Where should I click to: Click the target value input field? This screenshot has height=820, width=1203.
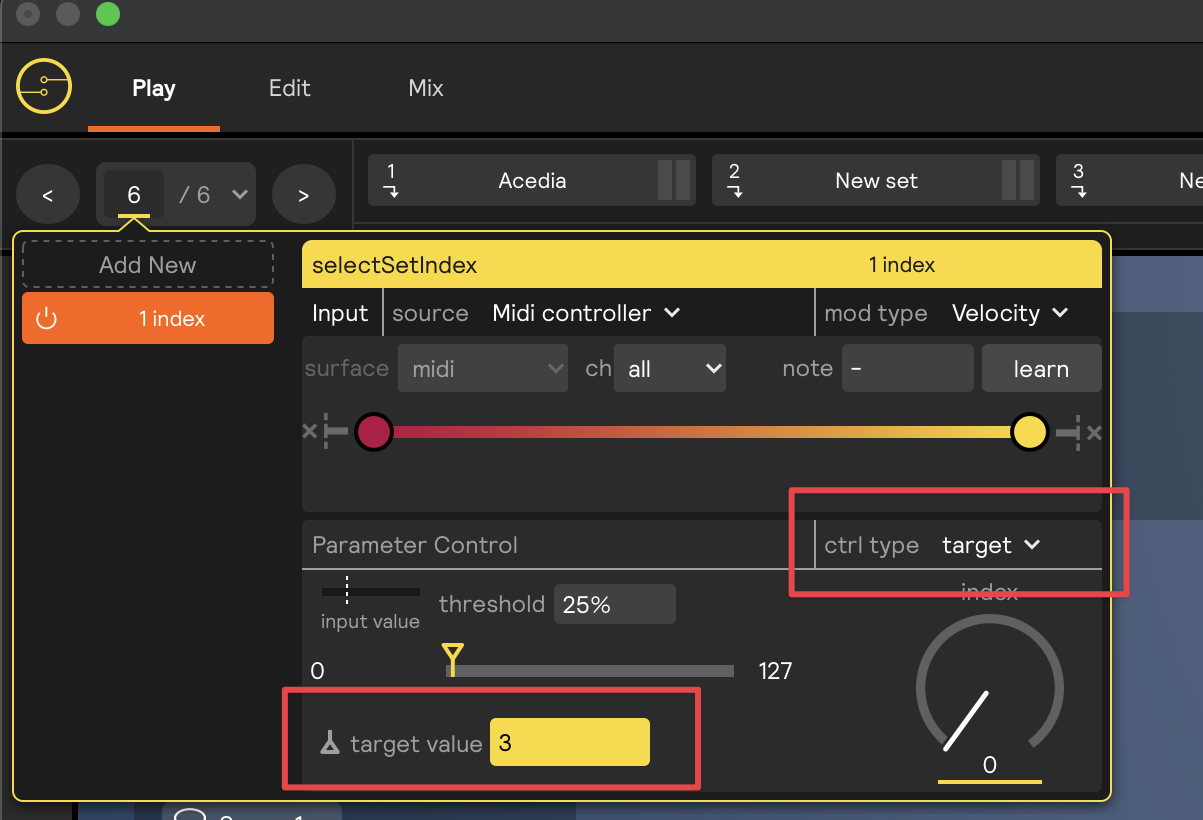(569, 743)
